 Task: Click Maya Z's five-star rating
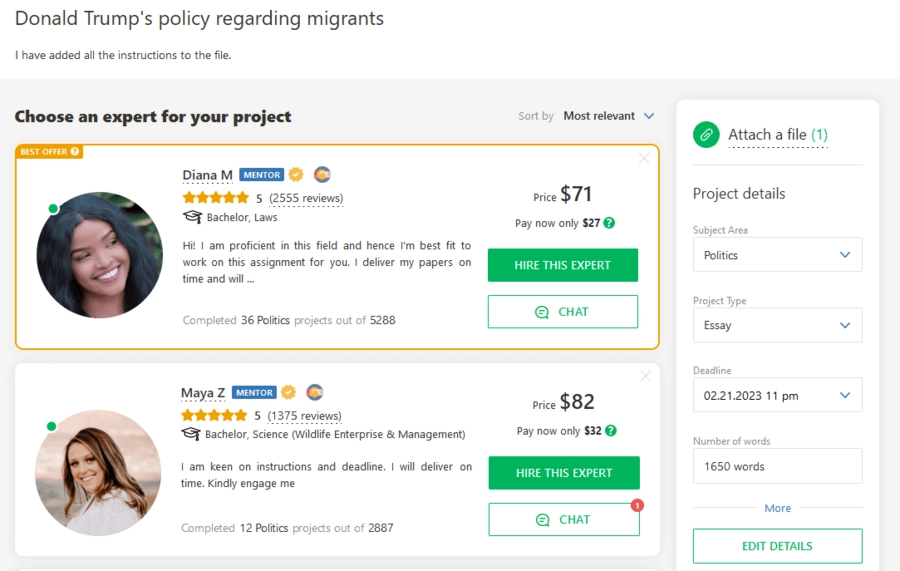pos(214,415)
